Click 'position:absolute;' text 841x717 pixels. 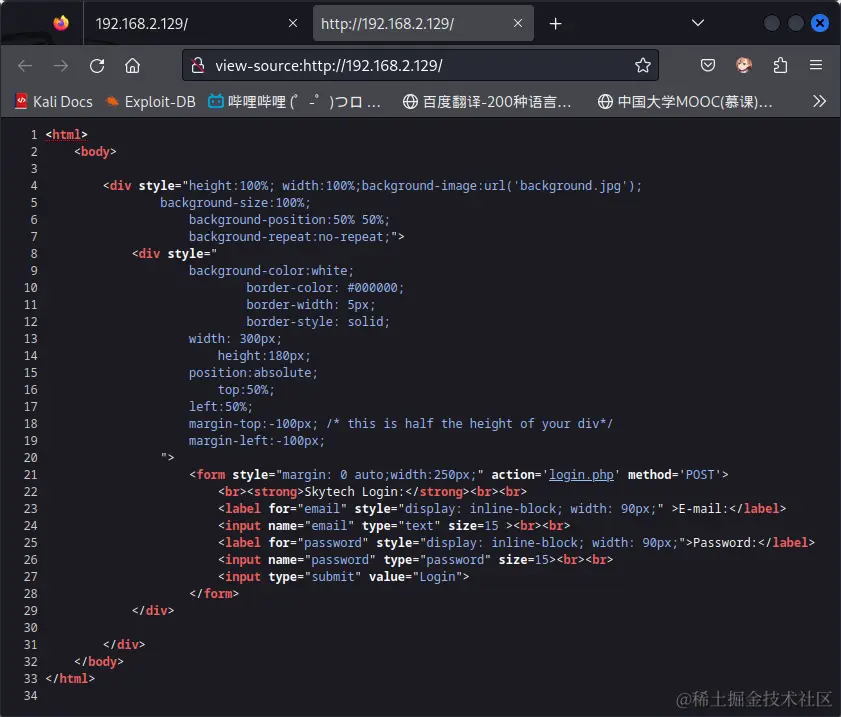(253, 373)
